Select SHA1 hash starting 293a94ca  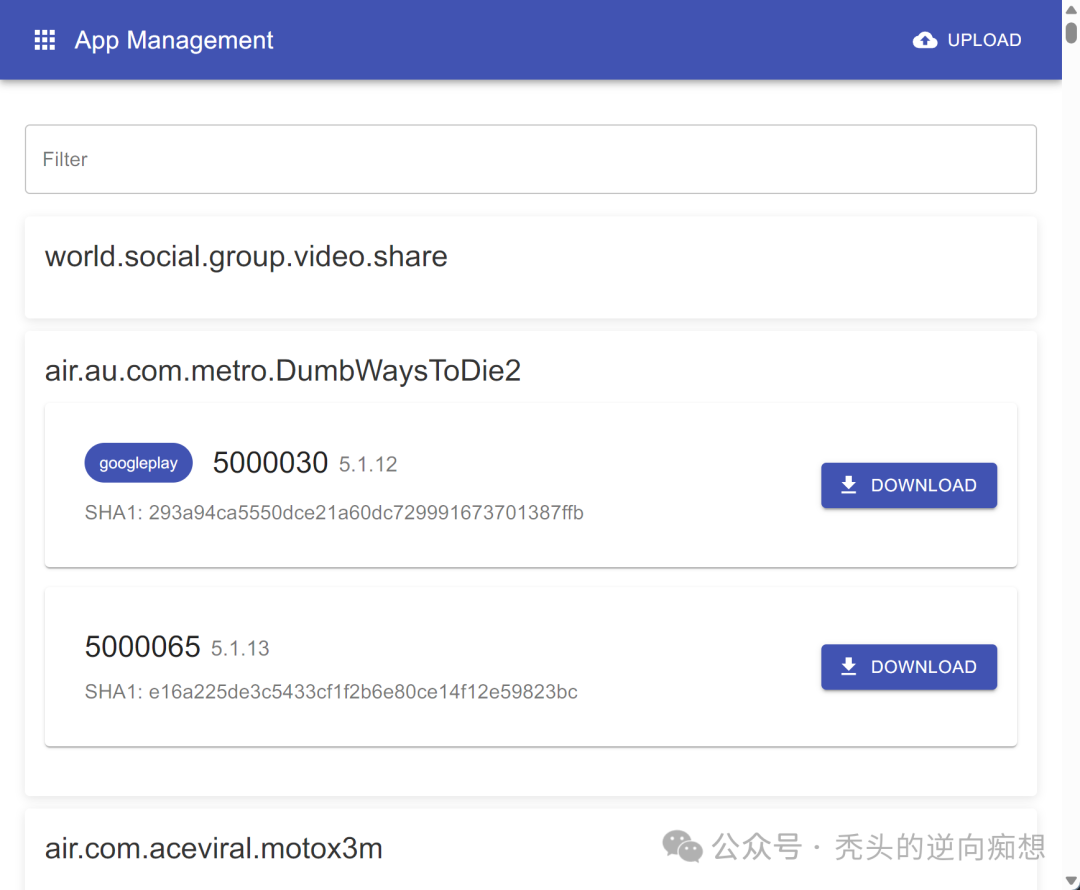click(366, 513)
